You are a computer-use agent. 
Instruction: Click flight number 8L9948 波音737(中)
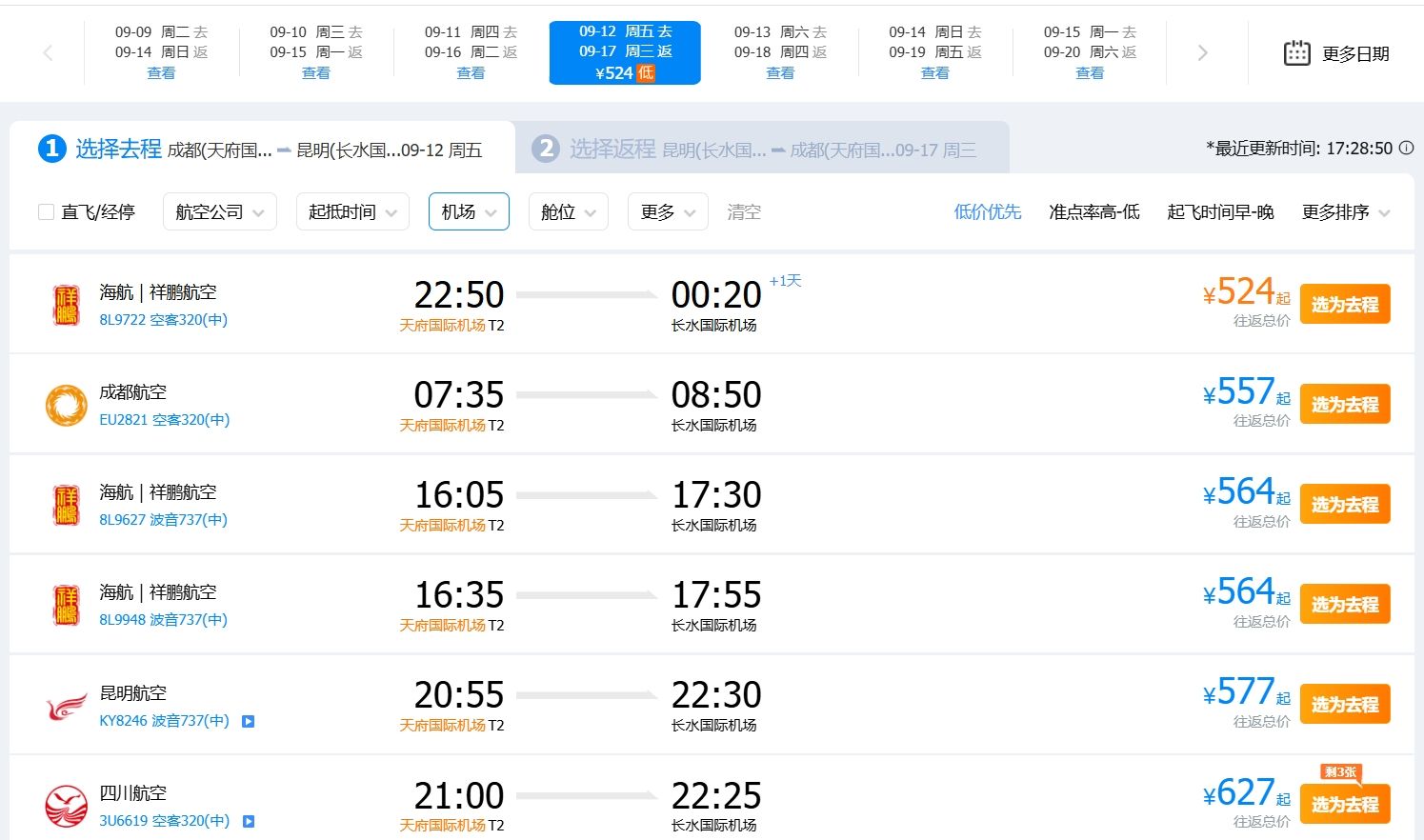pyautogui.click(x=164, y=620)
